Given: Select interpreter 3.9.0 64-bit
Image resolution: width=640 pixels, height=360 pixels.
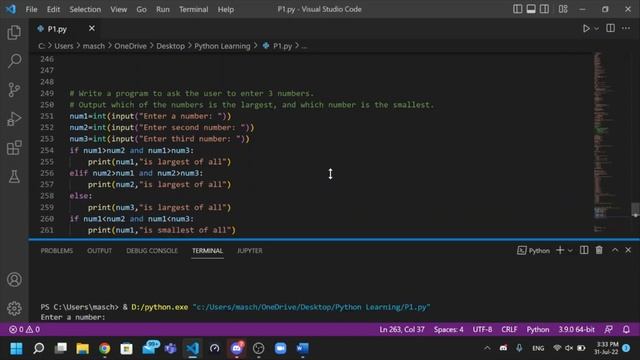Looking at the screenshot, I should [x=576, y=329].
